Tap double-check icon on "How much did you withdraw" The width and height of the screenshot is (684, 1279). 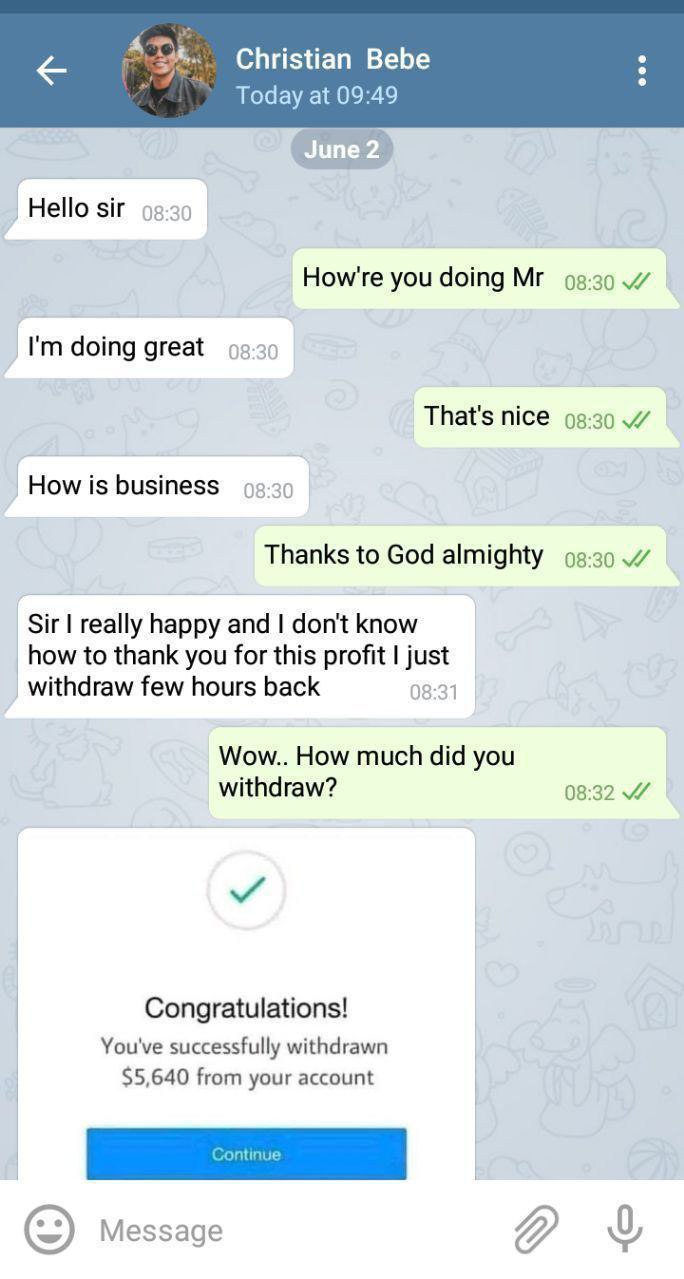click(x=636, y=792)
